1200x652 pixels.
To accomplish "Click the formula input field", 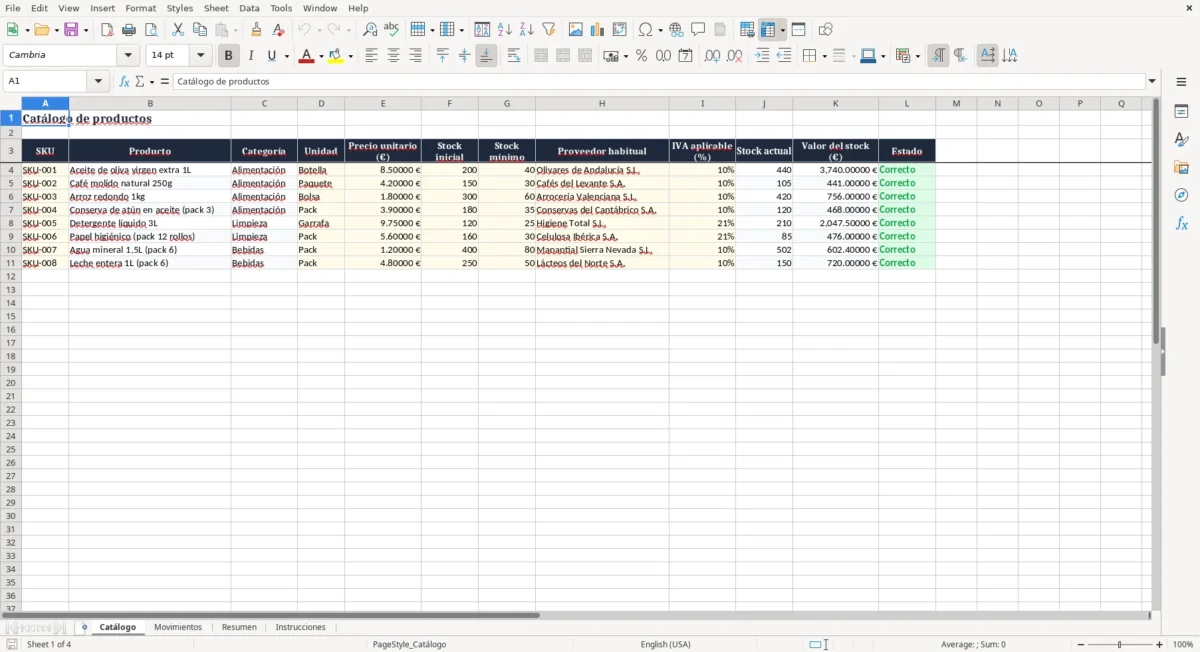I will 659,82.
